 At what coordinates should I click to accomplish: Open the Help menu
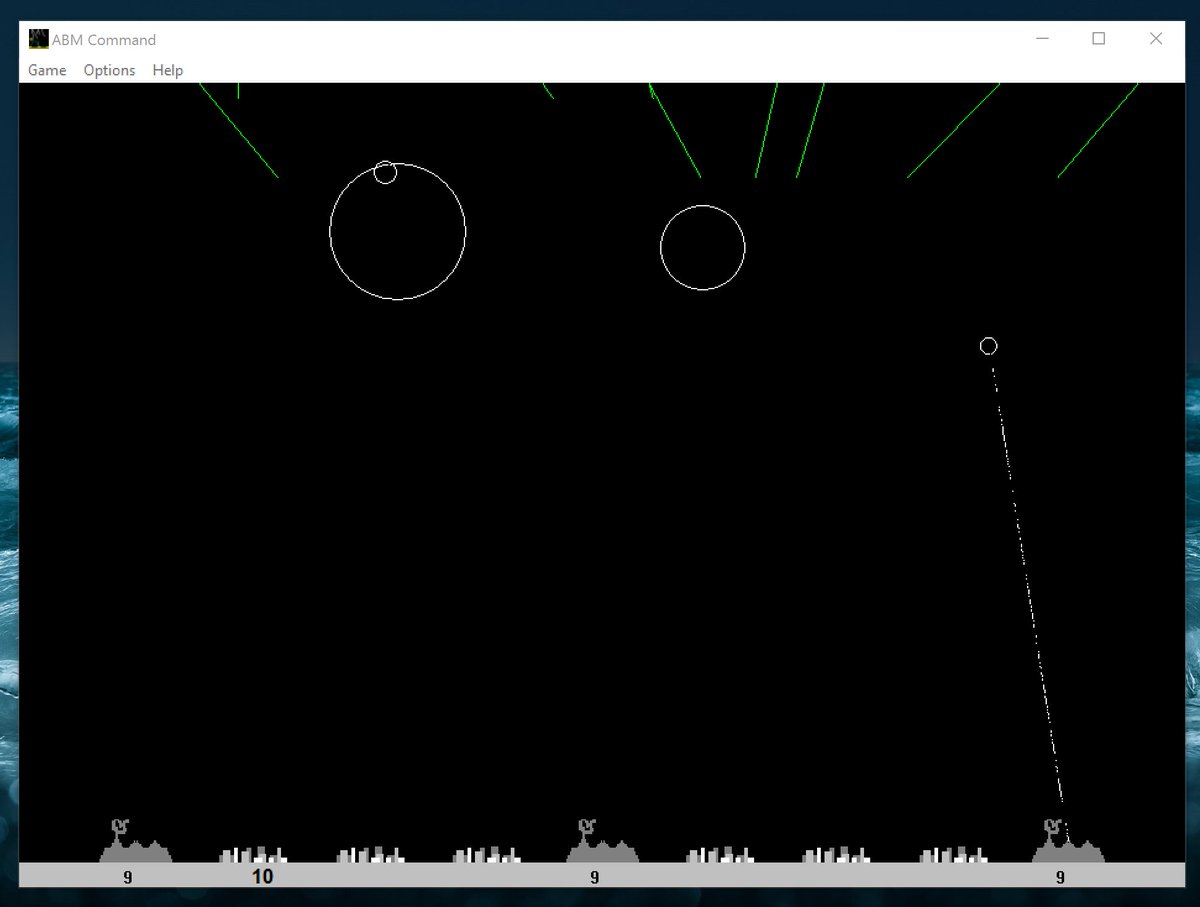[167, 70]
